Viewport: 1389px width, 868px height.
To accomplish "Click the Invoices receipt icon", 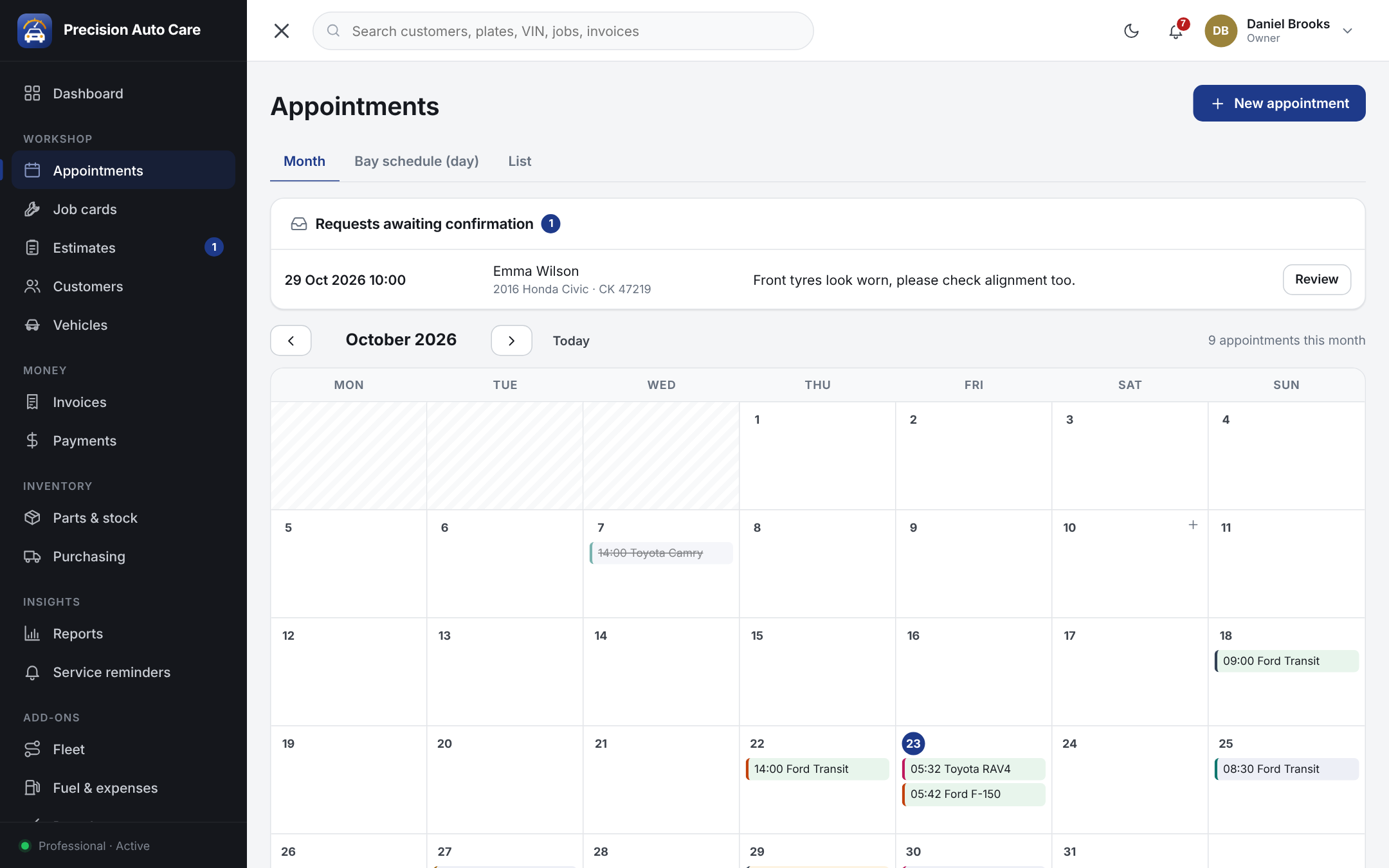I will click(32, 402).
